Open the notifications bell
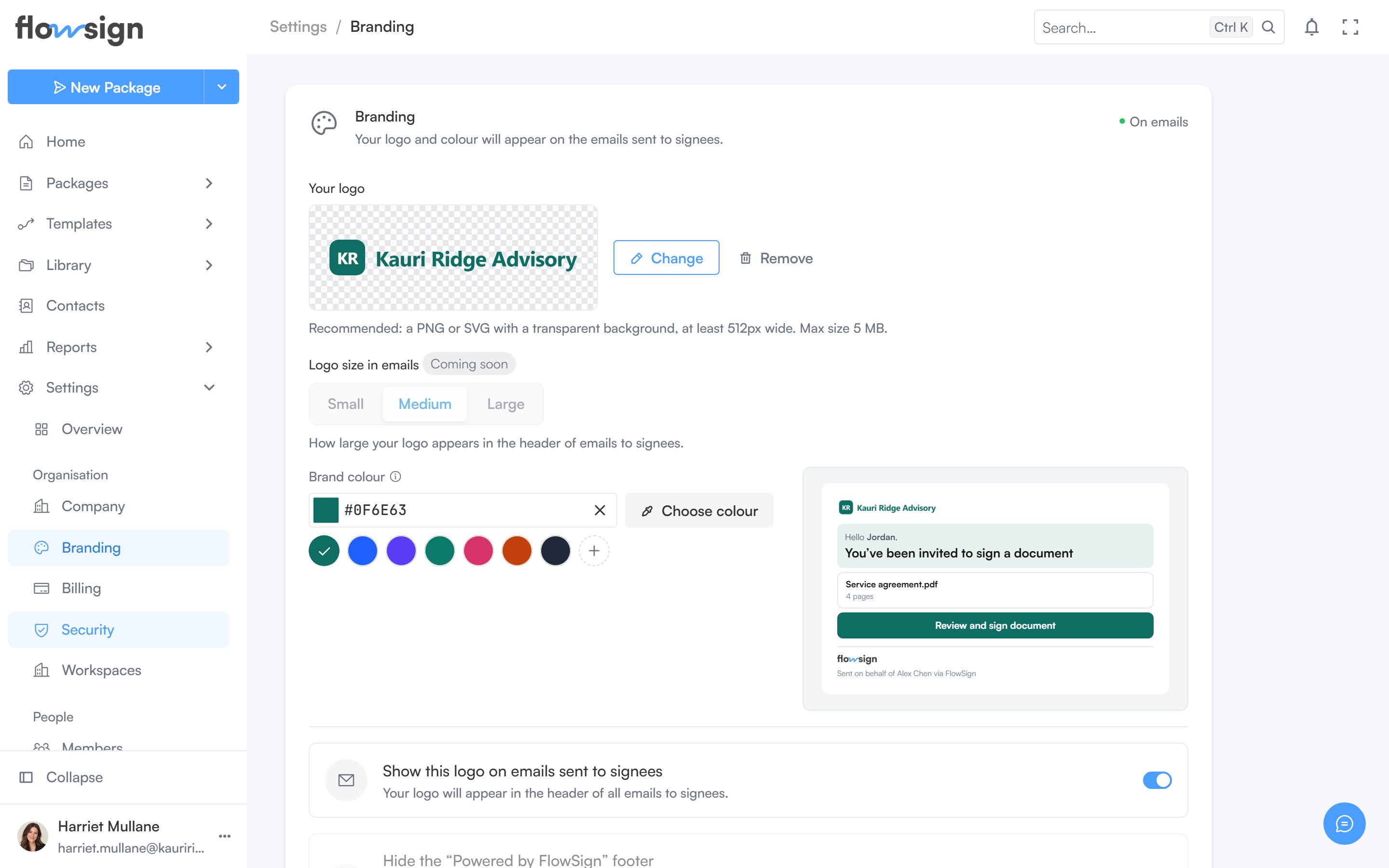This screenshot has width=1389, height=868. (x=1311, y=27)
